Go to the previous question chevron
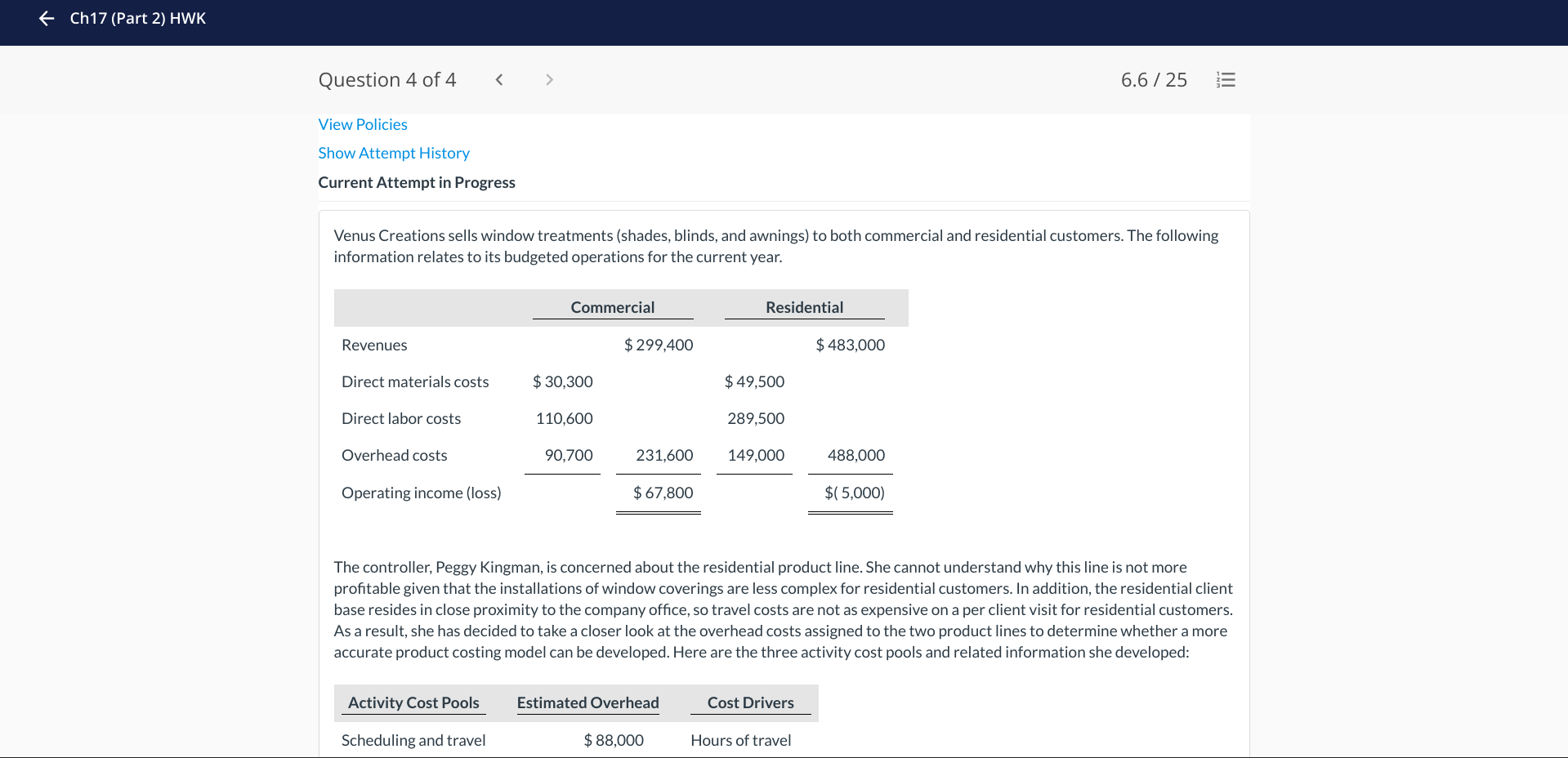The width and height of the screenshot is (1568, 758). pyautogui.click(x=499, y=79)
